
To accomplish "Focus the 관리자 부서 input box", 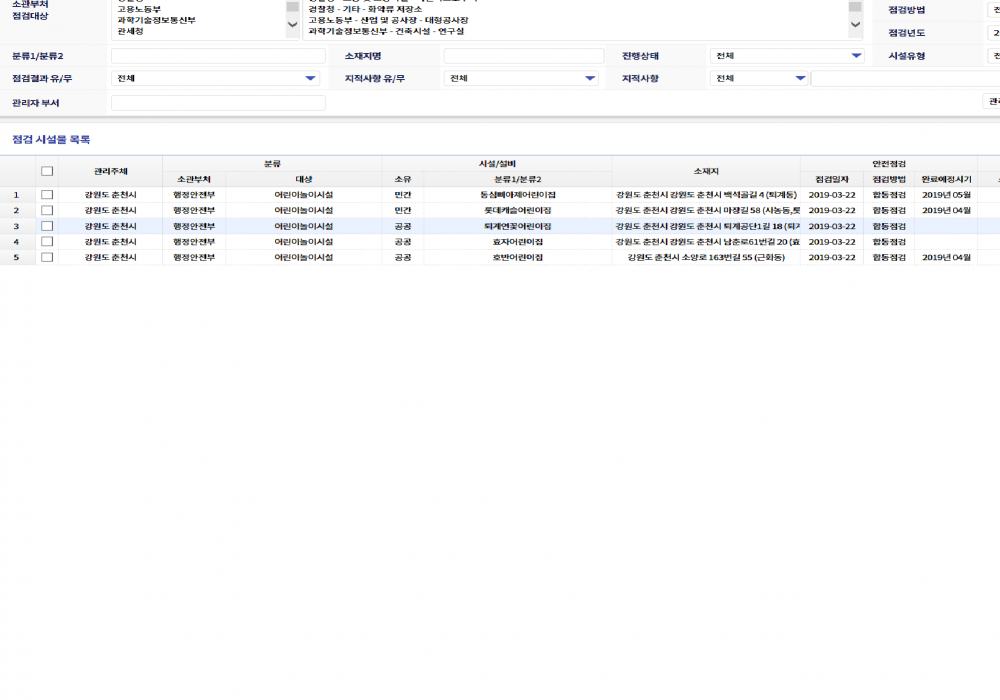I will point(218,103).
